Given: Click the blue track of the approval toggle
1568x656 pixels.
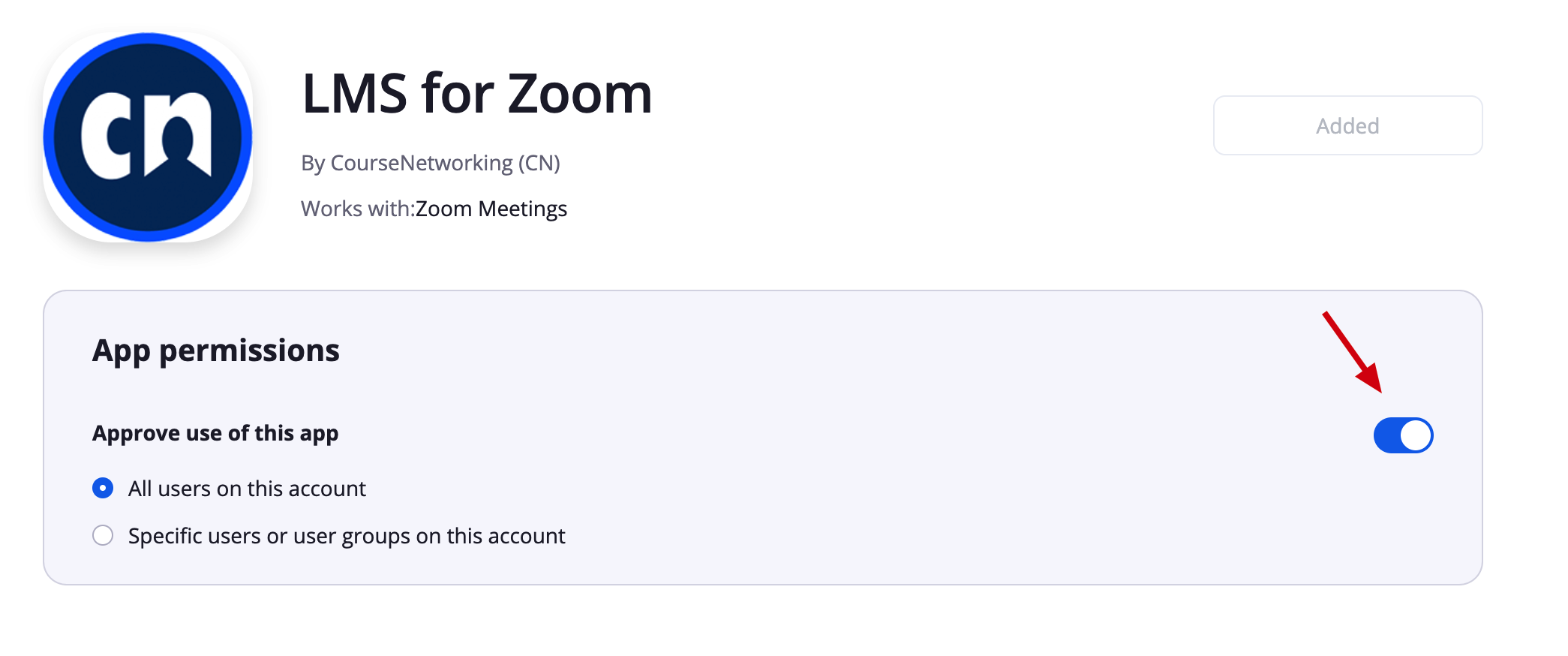Looking at the screenshot, I should pyautogui.click(x=1386, y=435).
